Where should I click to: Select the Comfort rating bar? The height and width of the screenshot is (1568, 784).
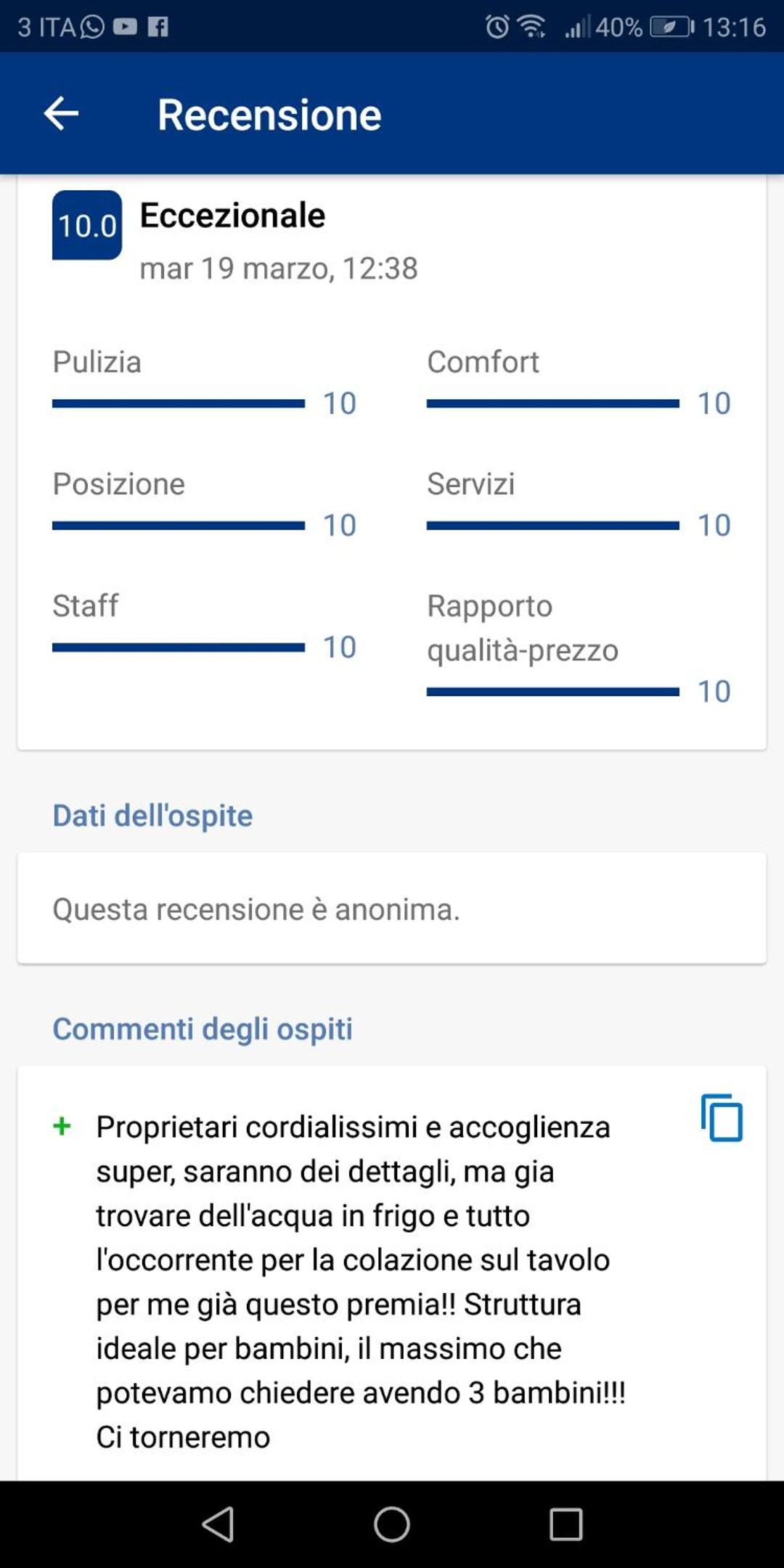[x=553, y=404]
